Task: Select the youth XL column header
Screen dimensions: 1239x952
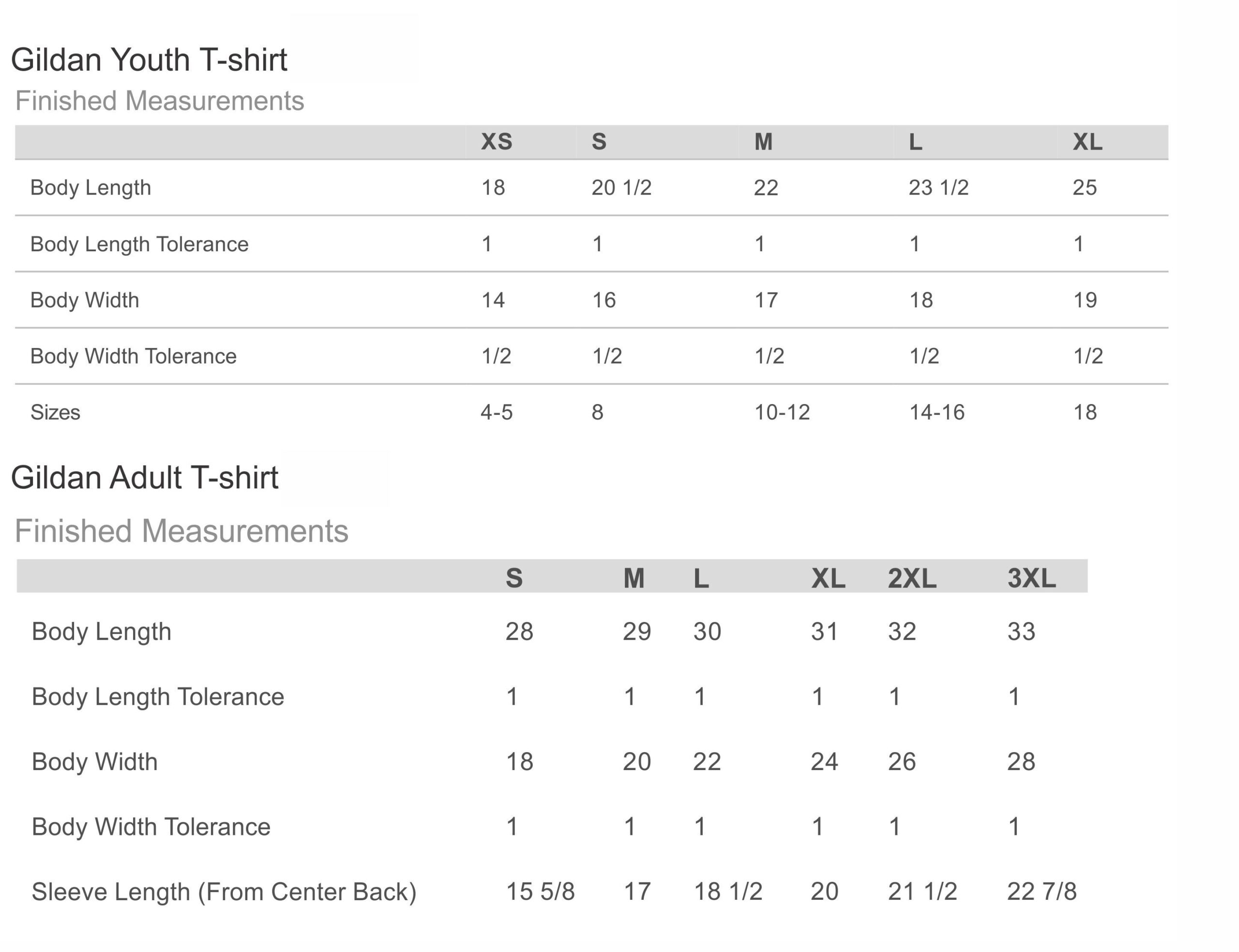Action: pos(1088,142)
